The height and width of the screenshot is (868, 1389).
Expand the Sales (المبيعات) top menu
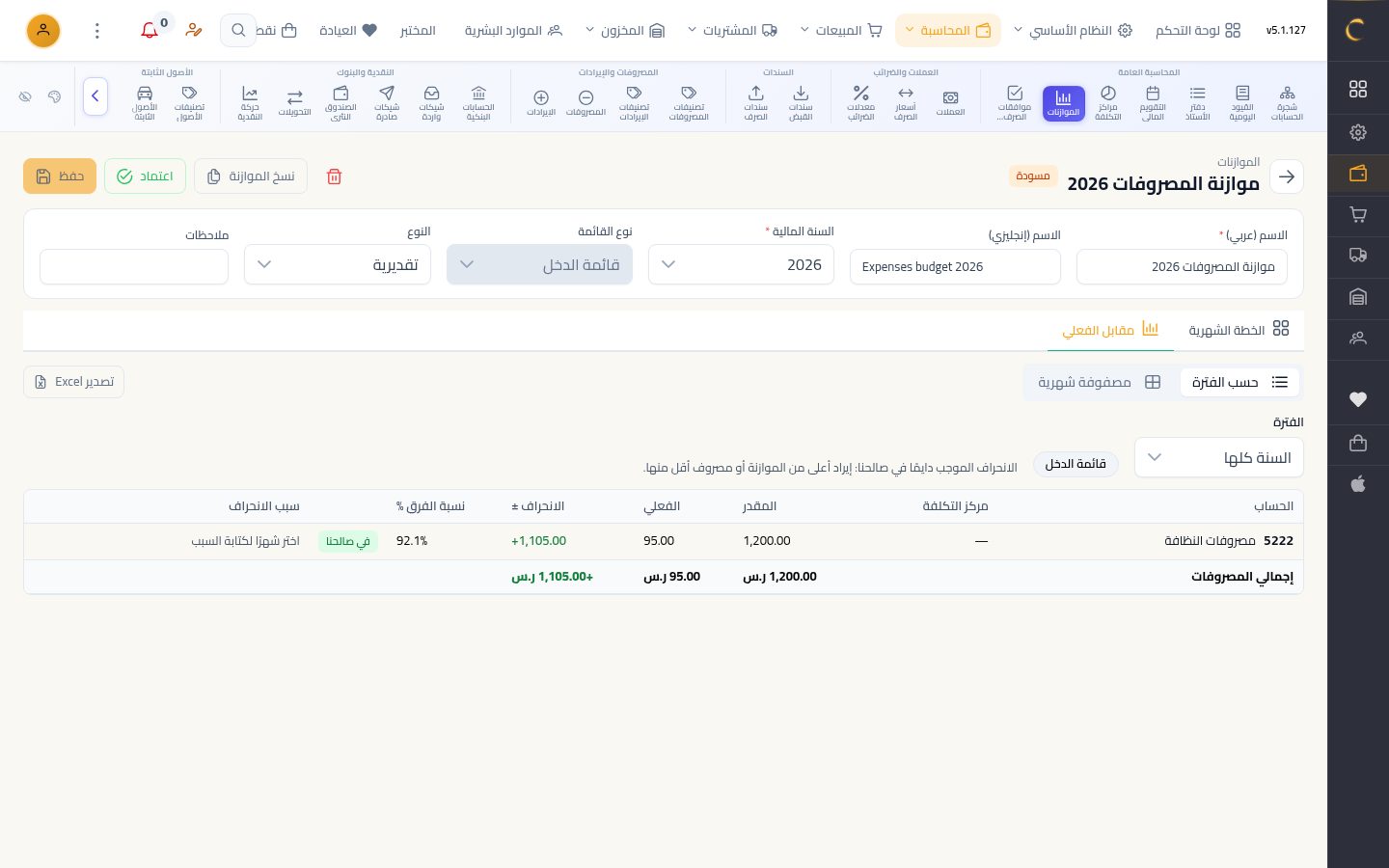tap(841, 31)
